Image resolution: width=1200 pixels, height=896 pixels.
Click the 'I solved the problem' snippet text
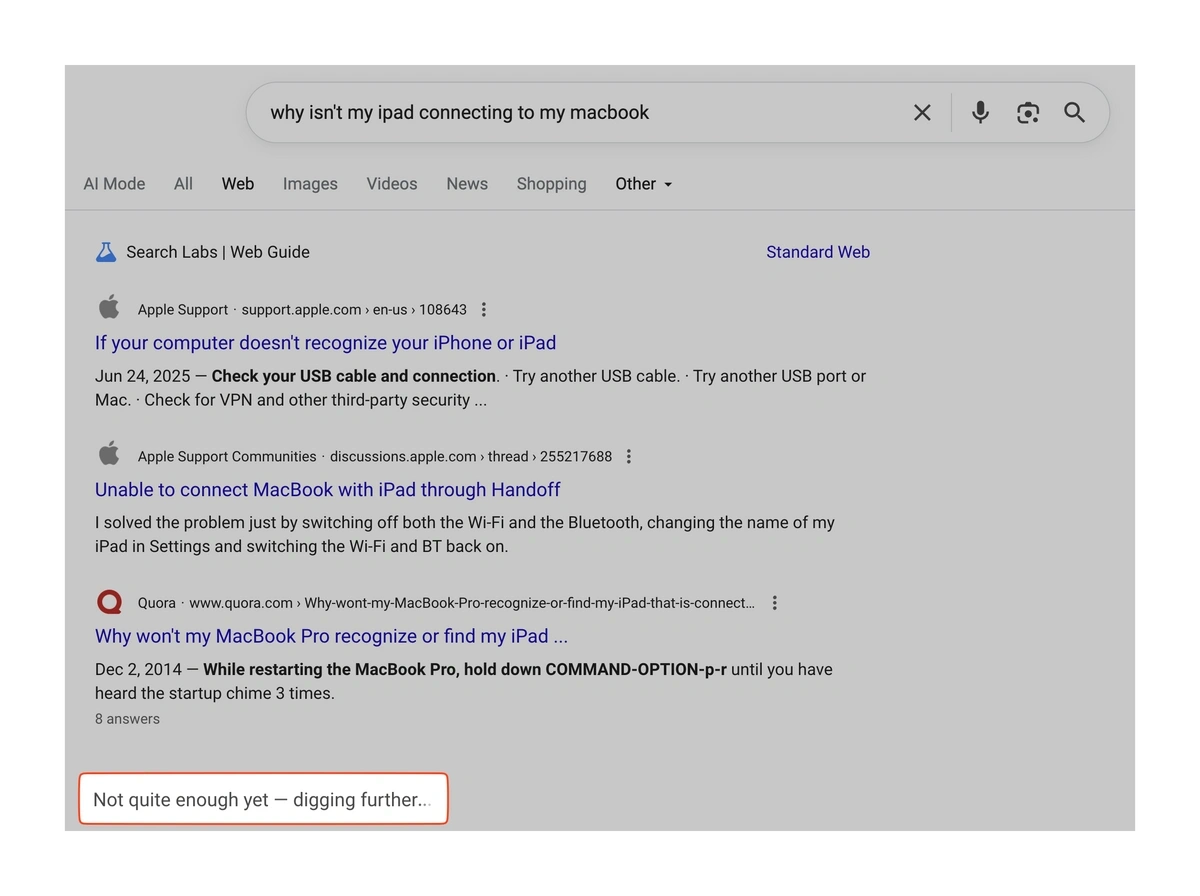tap(465, 534)
